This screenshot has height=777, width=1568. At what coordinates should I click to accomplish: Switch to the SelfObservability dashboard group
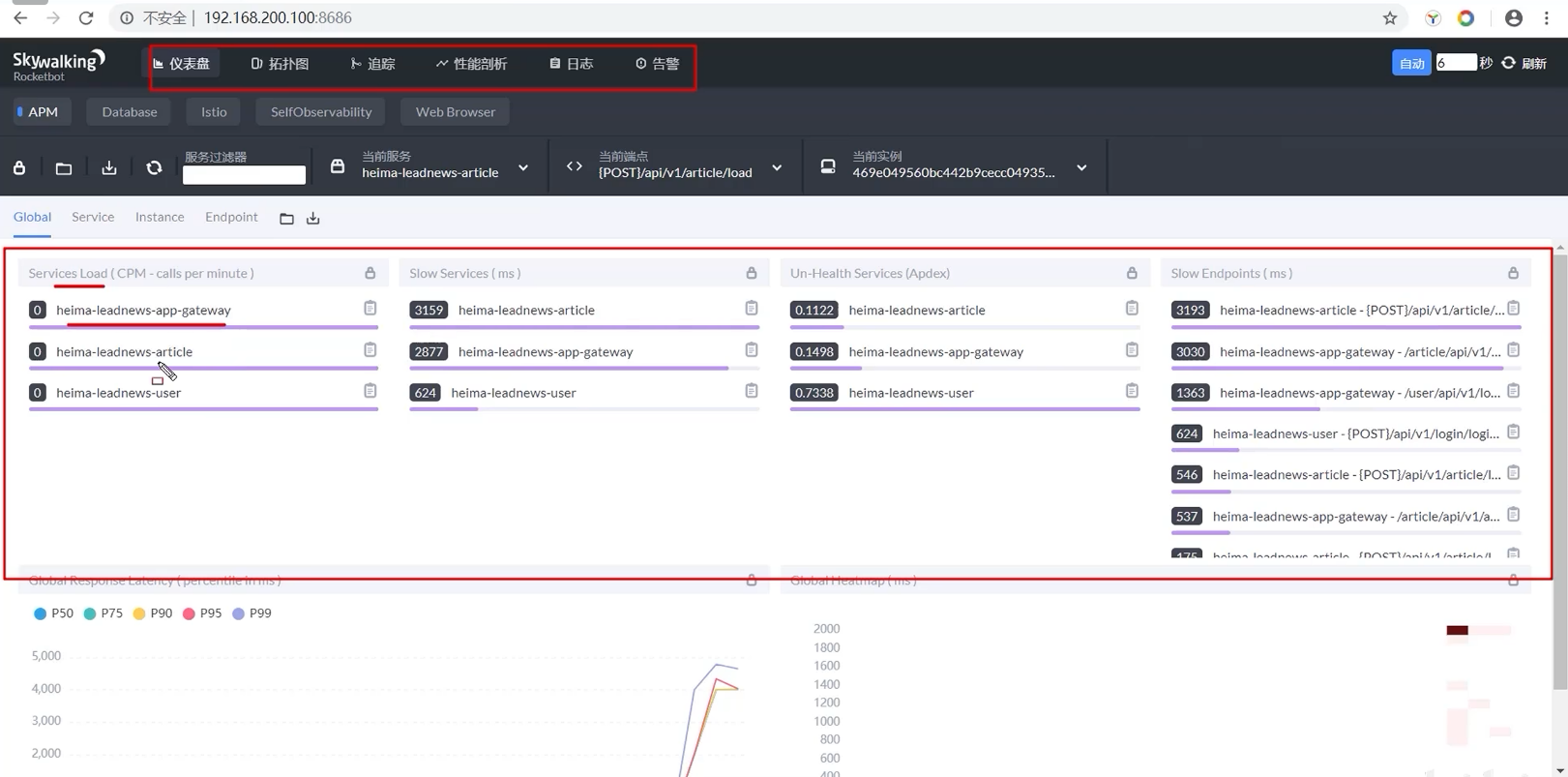321,112
